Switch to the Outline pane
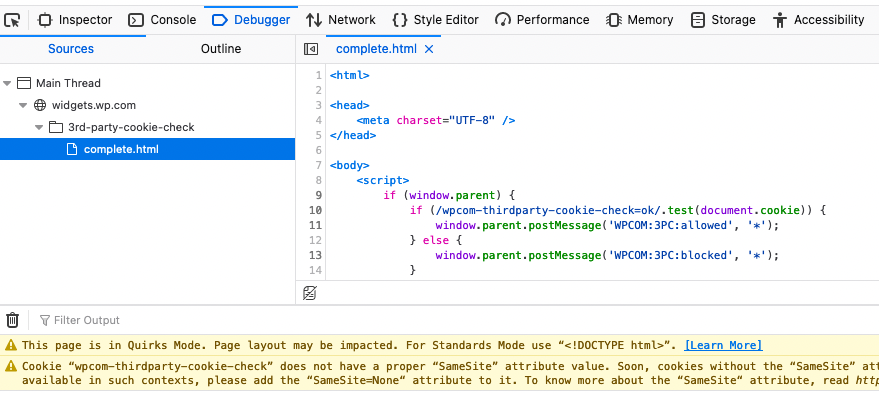Image resolution: width=879 pixels, height=393 pixels. pyautogui.click(x=221, y=49)
